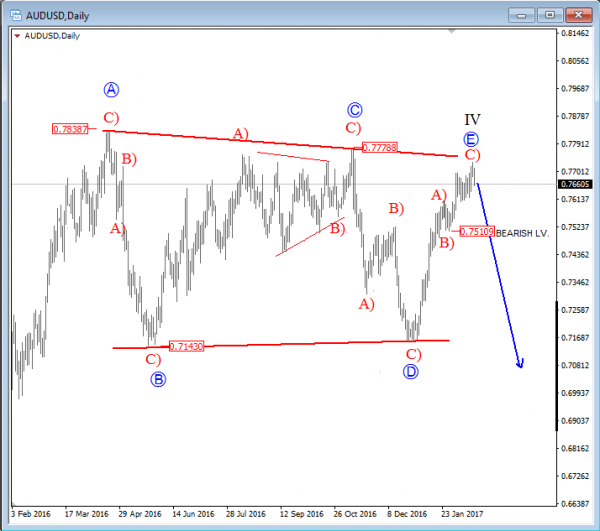
Task: Click the 0.75237 price axis value
Action: click(575, 227)
